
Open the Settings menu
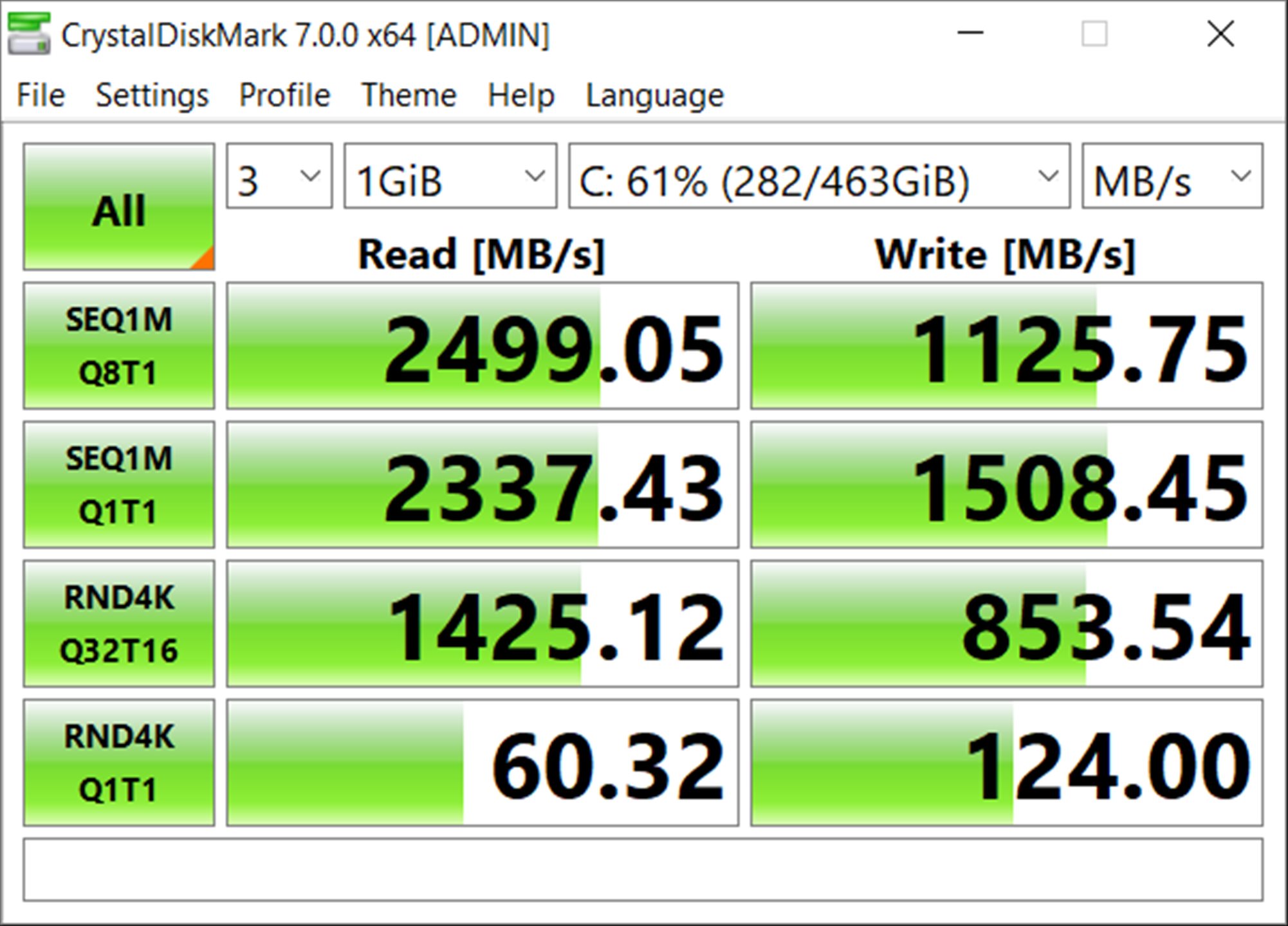(152, 95)
